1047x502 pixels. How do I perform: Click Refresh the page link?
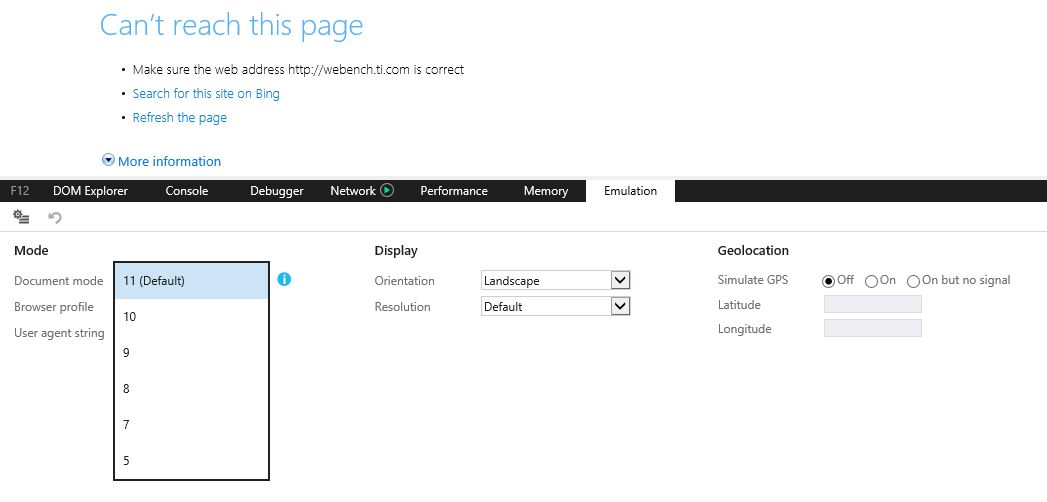[180, 118]
